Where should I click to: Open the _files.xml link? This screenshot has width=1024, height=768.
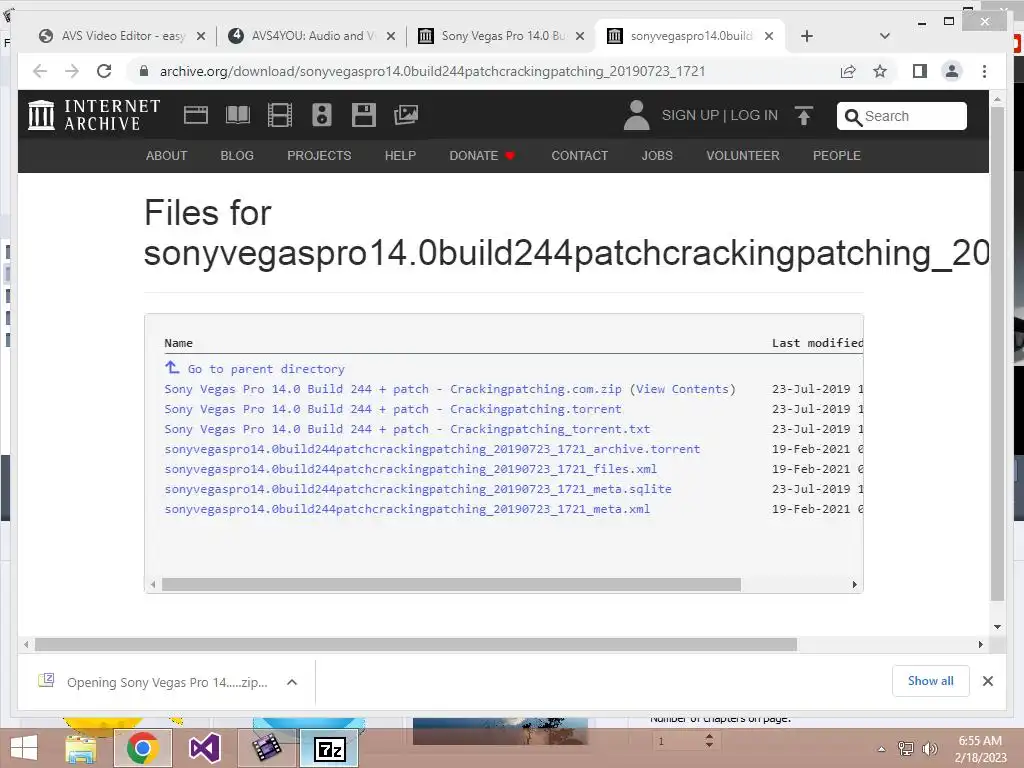411,470
